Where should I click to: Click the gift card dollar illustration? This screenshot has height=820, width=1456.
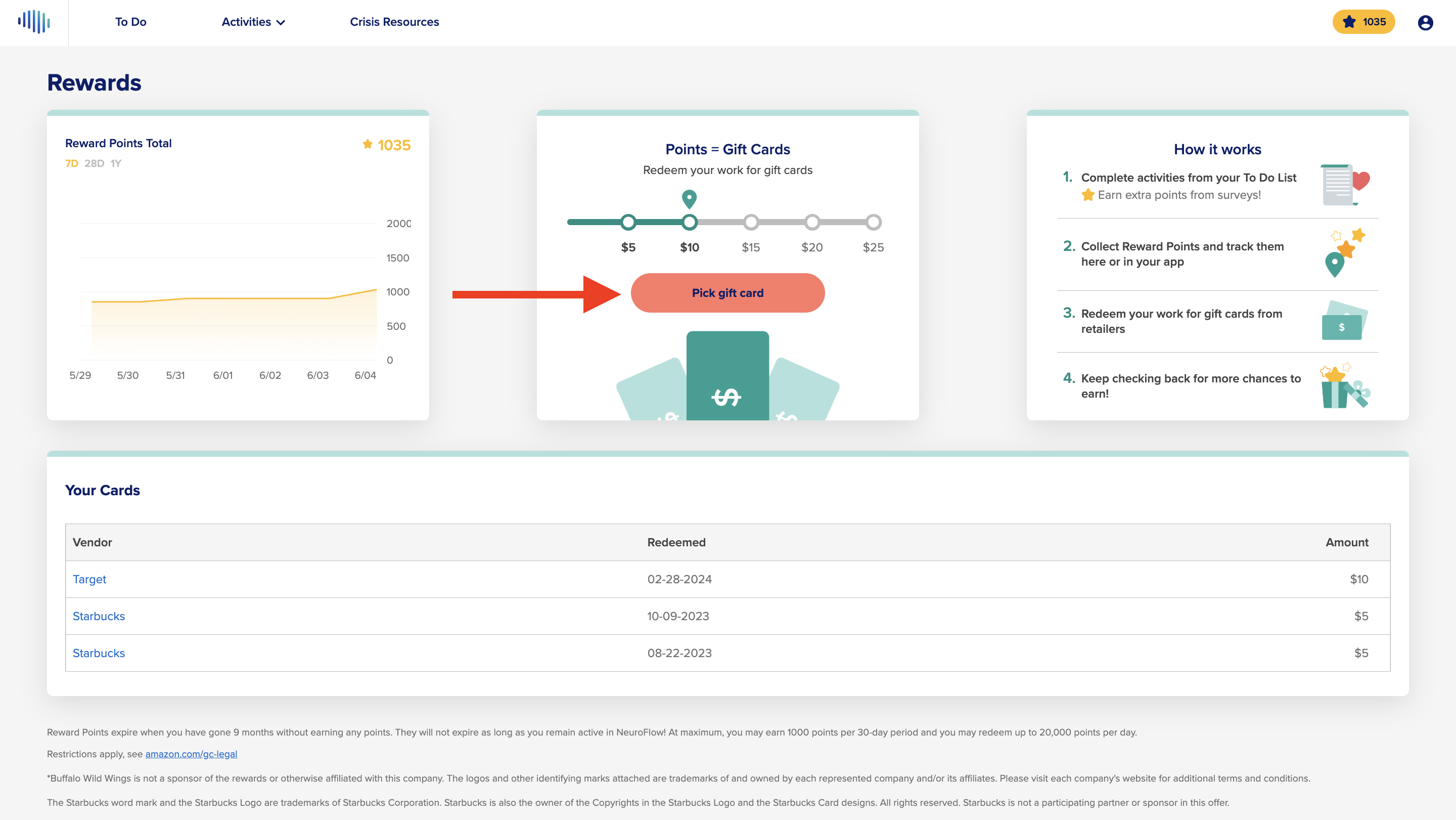click(x=727, y=376)
